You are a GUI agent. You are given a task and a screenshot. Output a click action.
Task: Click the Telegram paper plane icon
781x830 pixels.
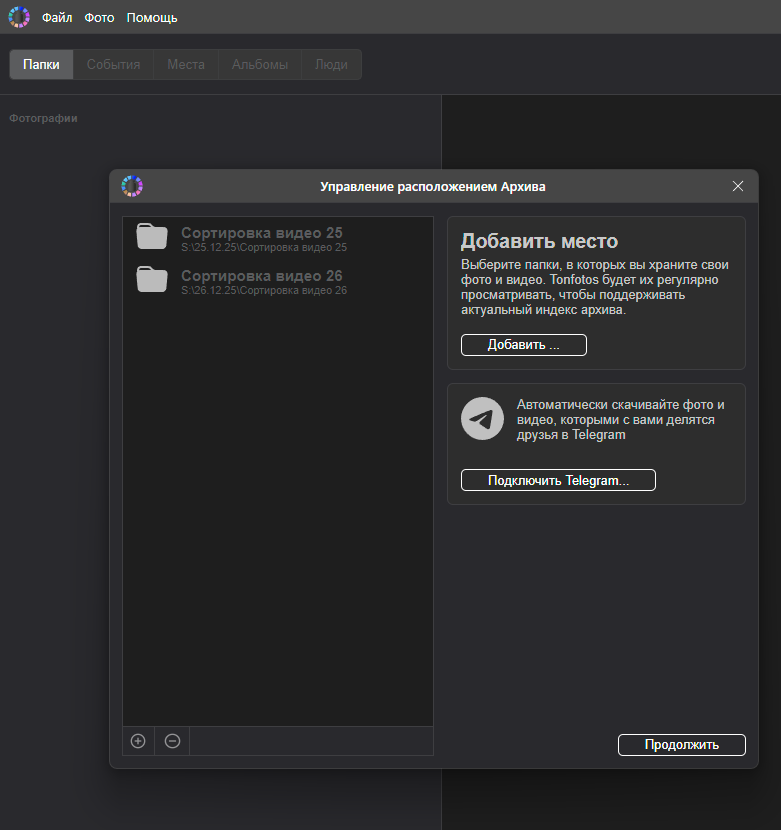click(482, 419)
